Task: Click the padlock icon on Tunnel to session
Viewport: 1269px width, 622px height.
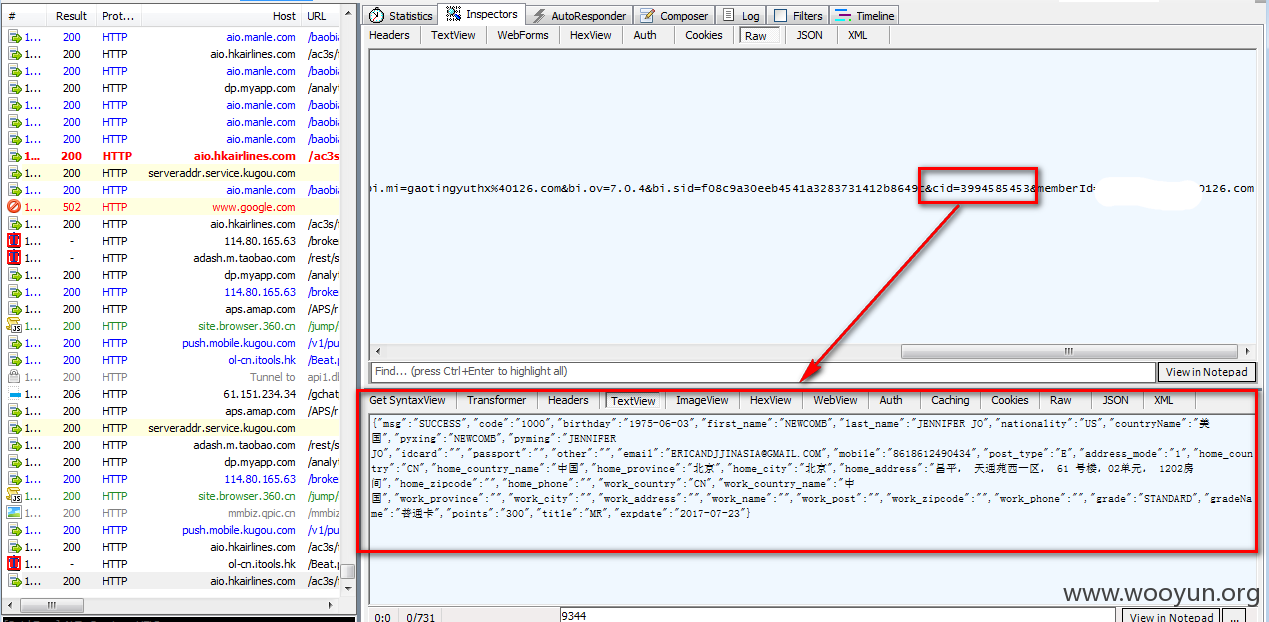Action: coord(15,377)
